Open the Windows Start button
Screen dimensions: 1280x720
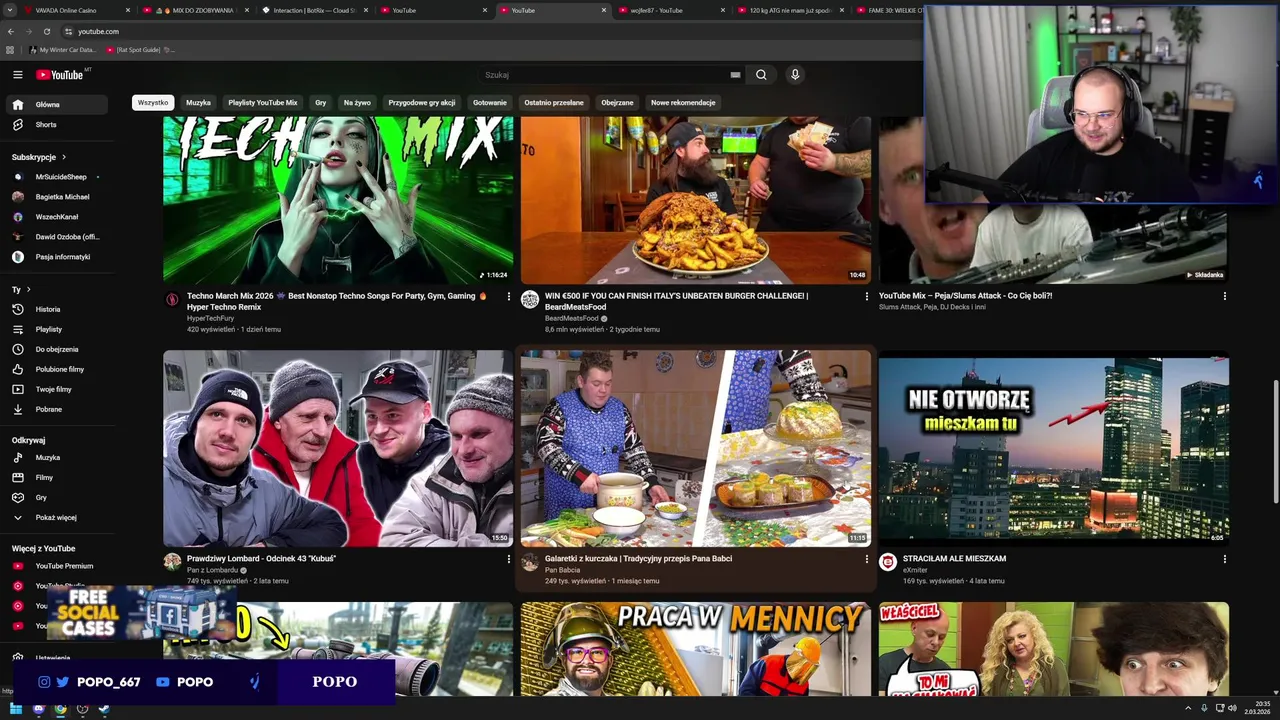click(x=15, y=709)
